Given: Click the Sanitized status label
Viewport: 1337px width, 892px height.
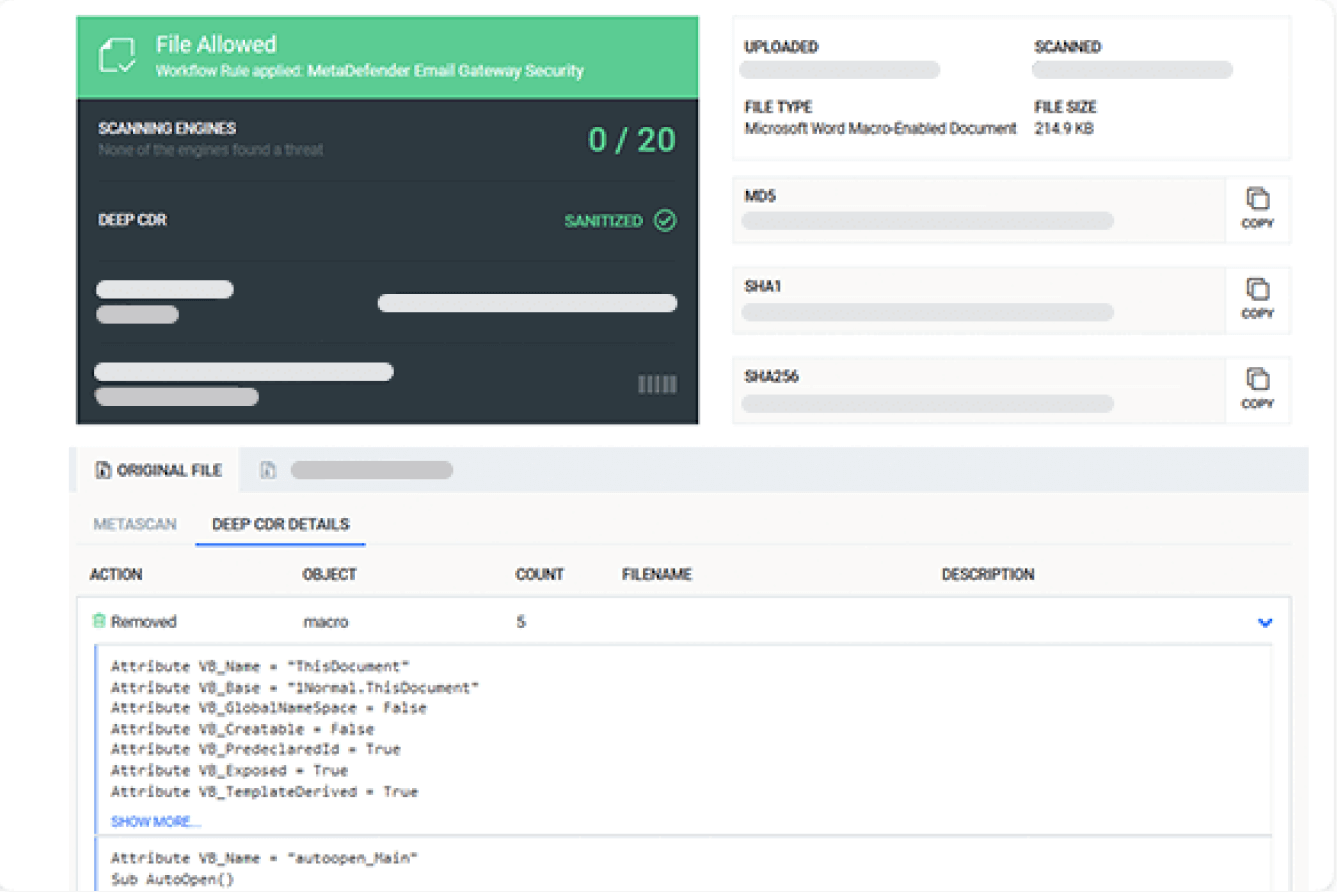Looking at the screenshot, I should (x=603, y=221).
